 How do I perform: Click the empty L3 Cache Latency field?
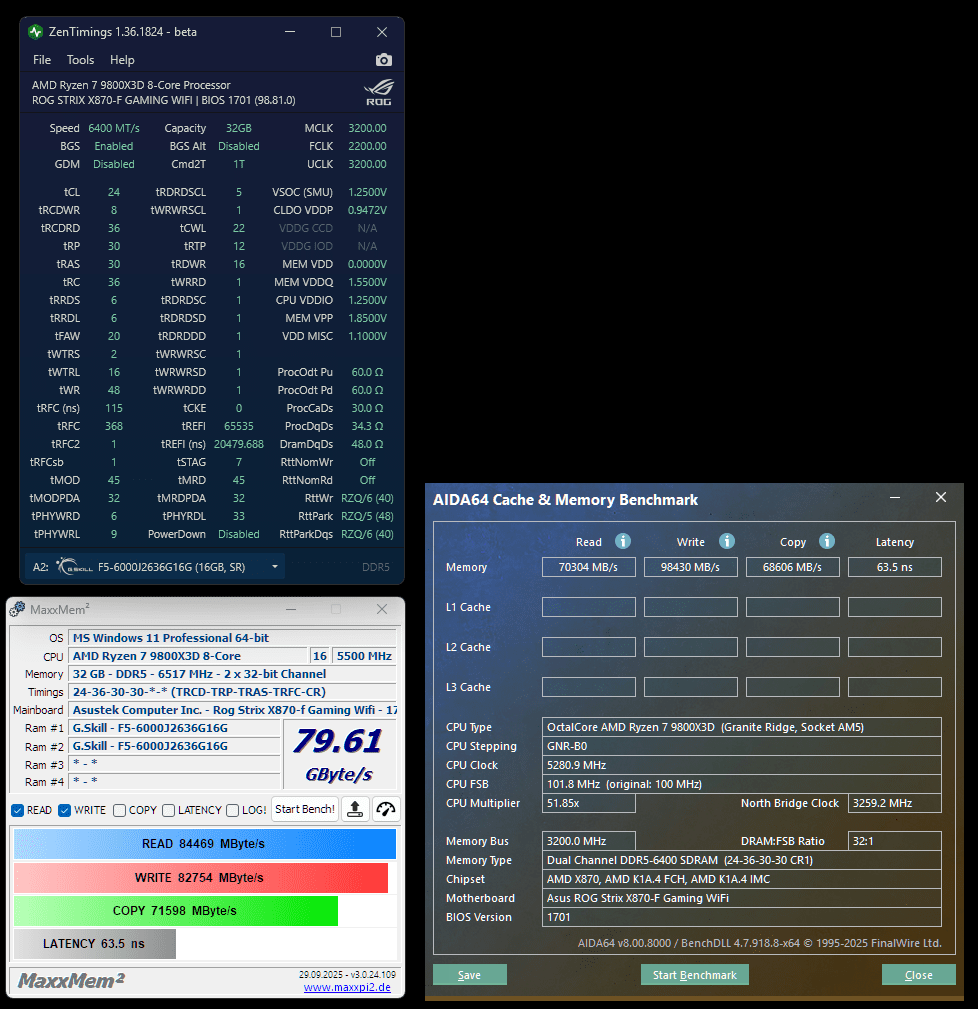pyautogui.click(x=894, y=687)
